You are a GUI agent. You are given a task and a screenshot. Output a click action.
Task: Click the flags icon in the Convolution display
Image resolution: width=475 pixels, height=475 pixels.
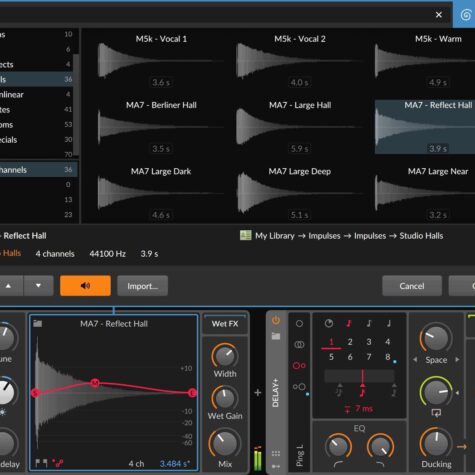[42, 463]
